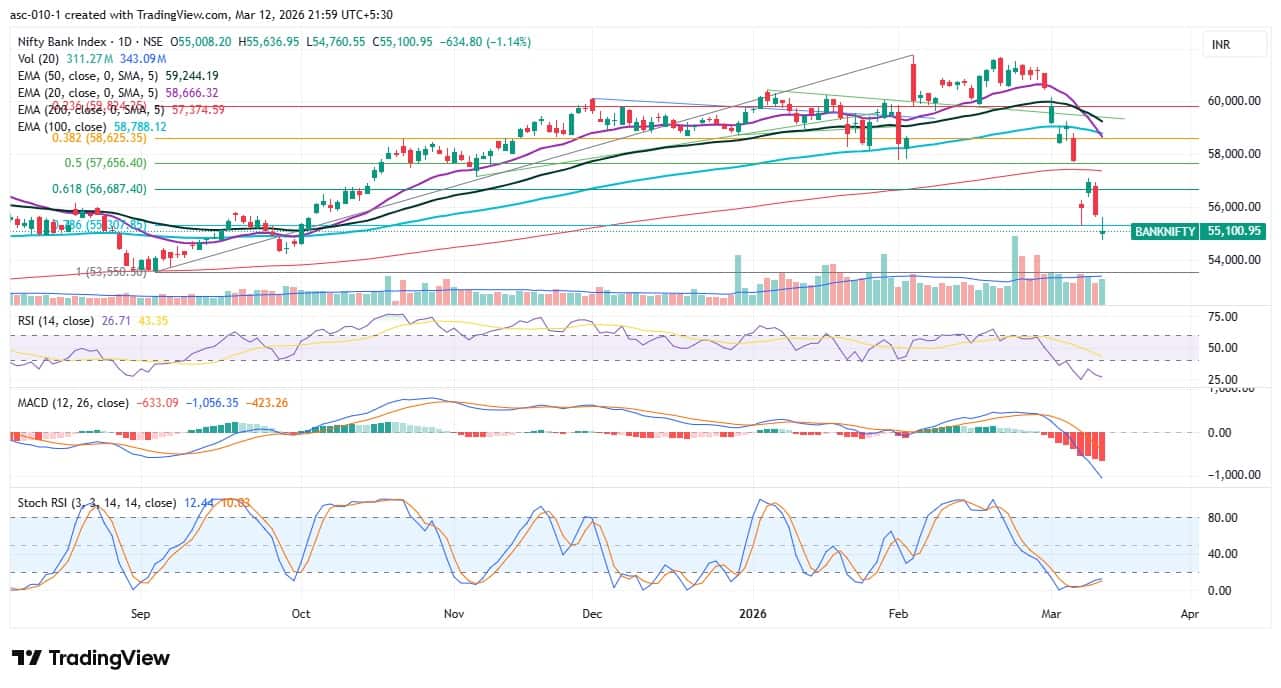Select the EMA (20, close, 0, SMA, 5) legend
The image size is (1281, 688).
tap(88, 92)
